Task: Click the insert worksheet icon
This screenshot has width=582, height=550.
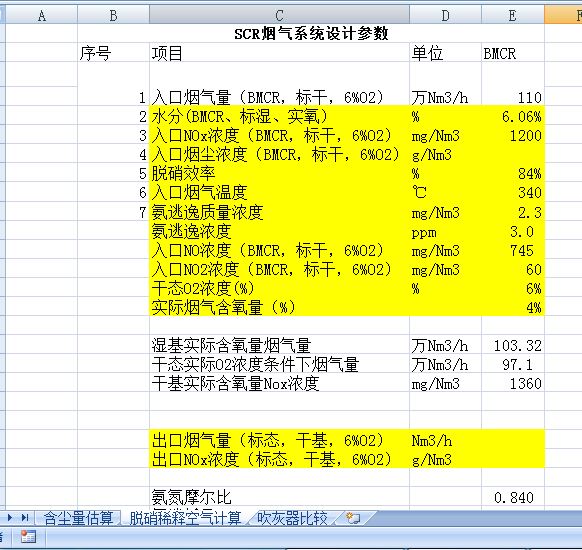Action: point(353,518)
